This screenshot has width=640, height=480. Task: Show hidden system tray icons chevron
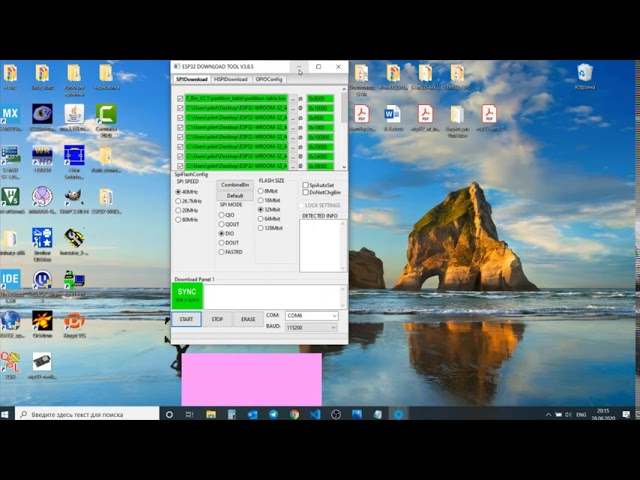[548, 415]
